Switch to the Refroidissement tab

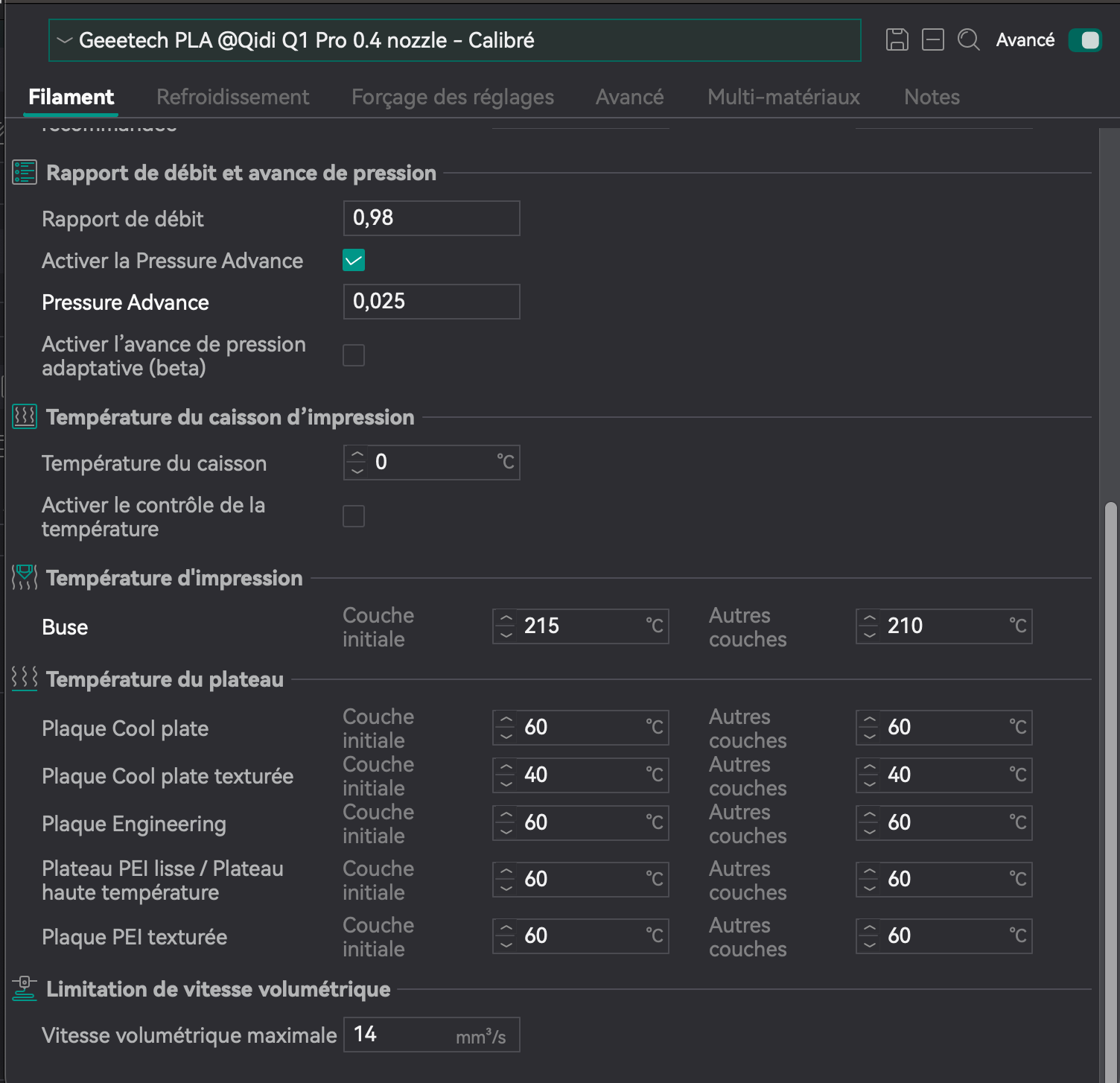[x=232, y=97]
